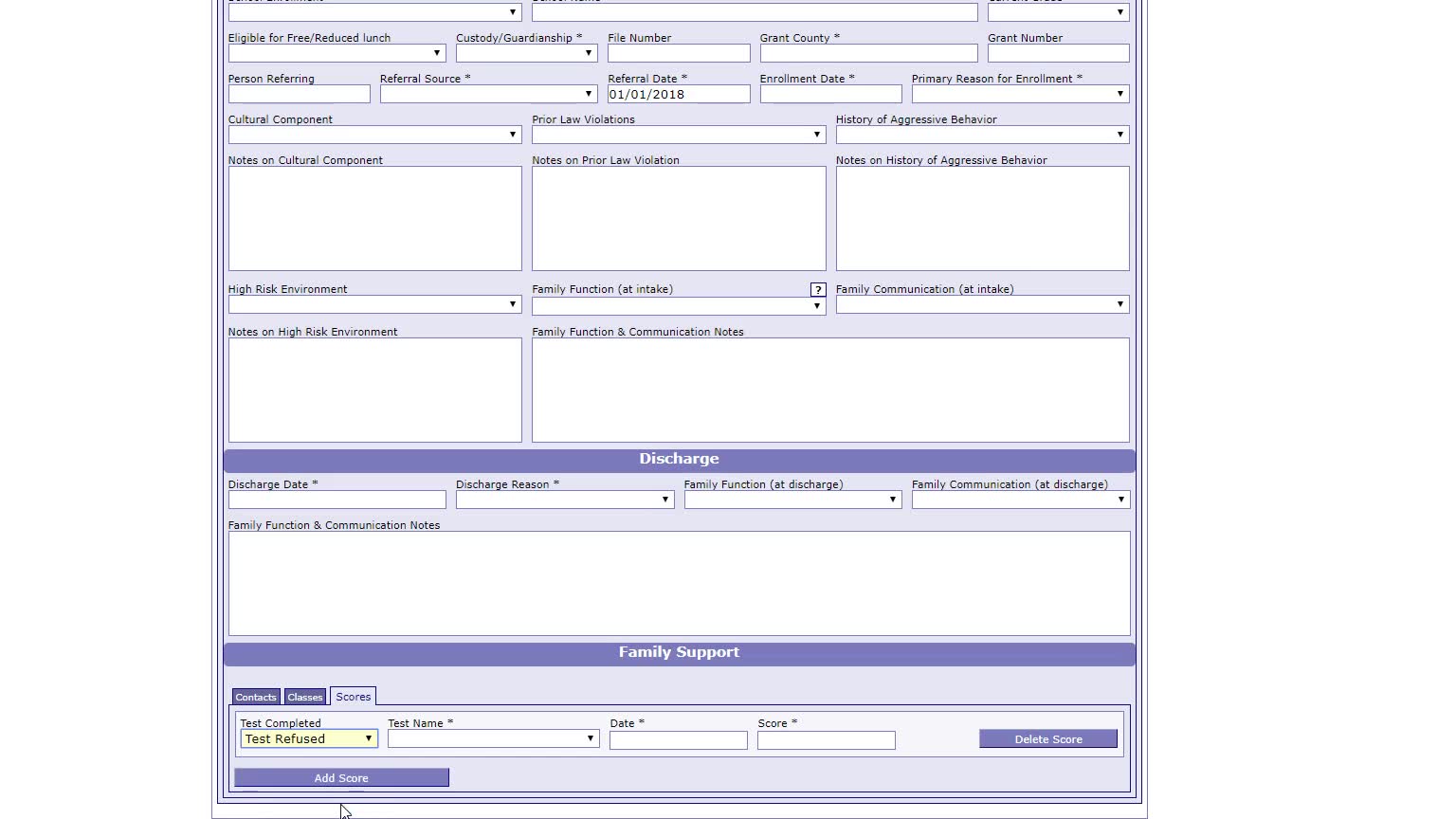Open the Test Name dropdown
The image size is (1456, 819).
pos(493,738)
